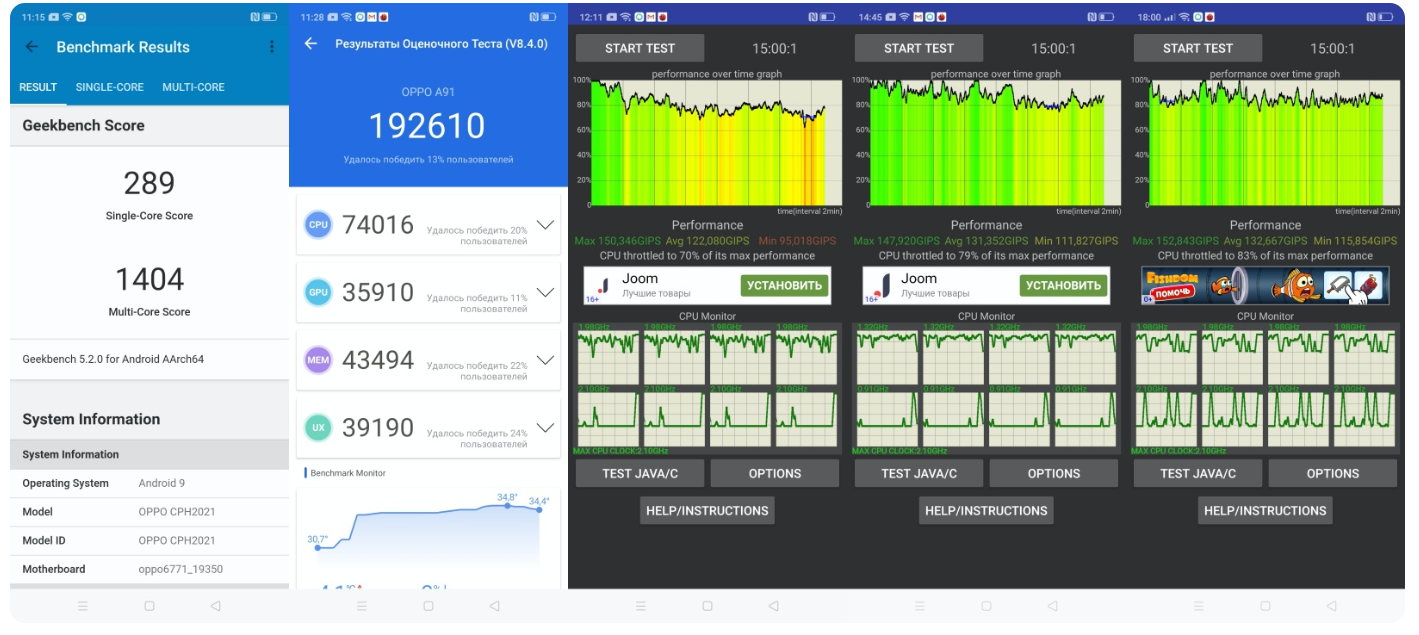1419x635 pixels.
Task: Tap Android back triangle on Geekbench screen
Action: point(215,606)
